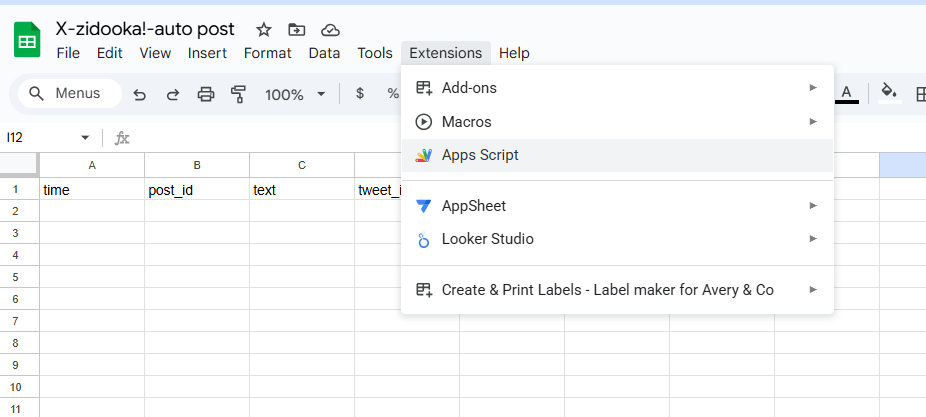The image size is (926, 417).
Task: Star the X-zidooka!-auto post spreadsheet
Action: [x=263, y=30]
